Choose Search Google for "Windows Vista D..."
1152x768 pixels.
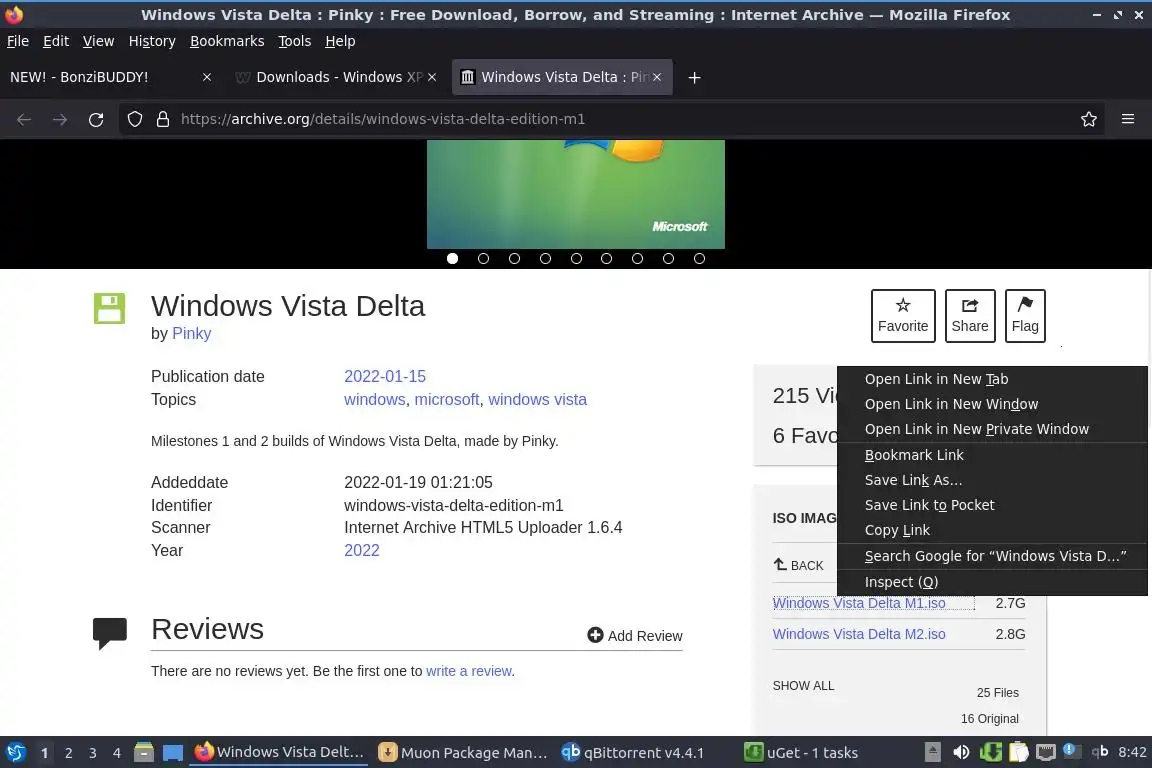[992, 556]
